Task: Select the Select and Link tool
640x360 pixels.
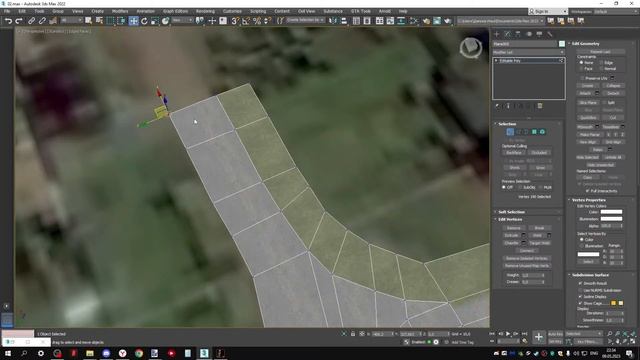Action: click(31, 21)
